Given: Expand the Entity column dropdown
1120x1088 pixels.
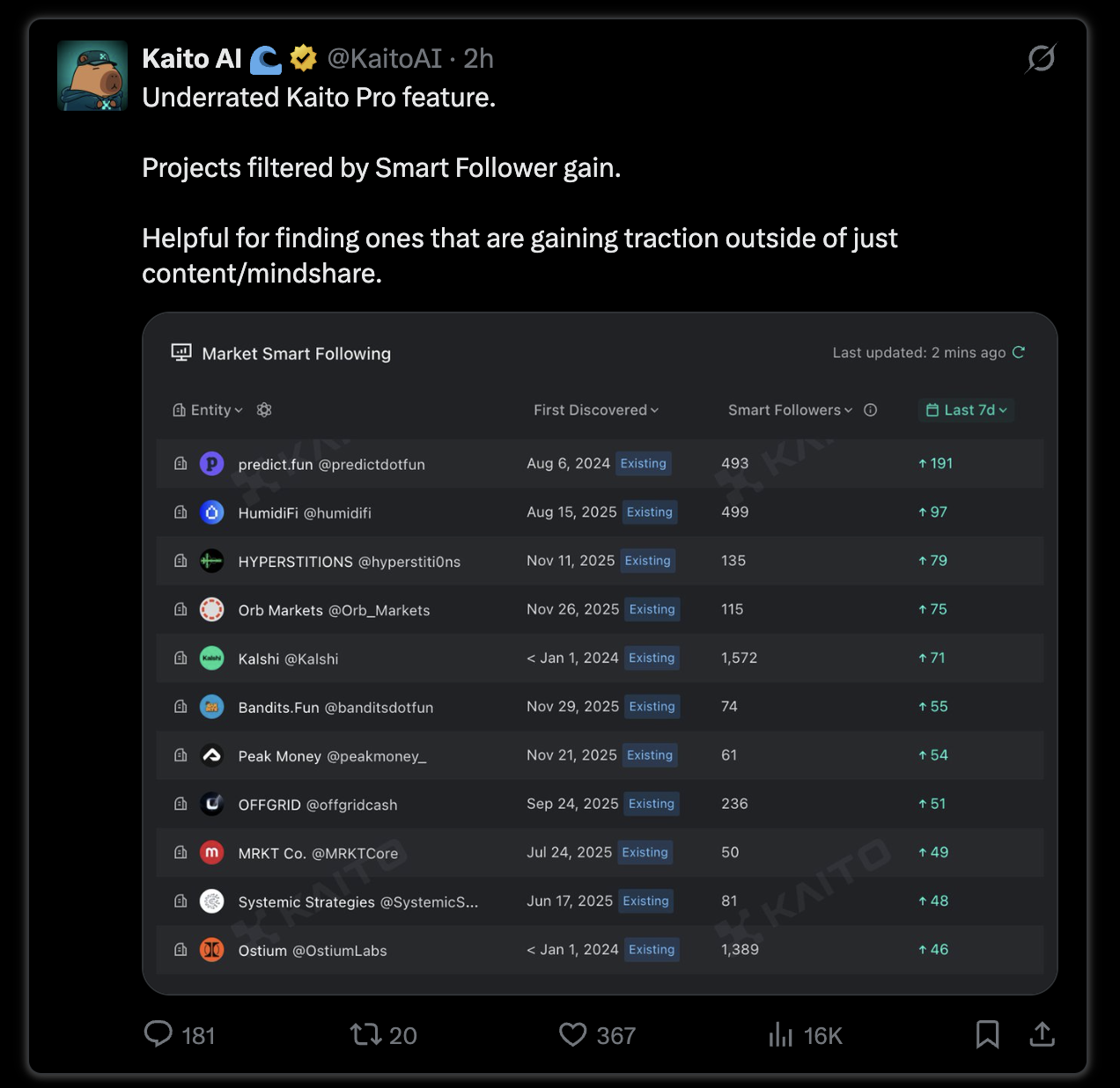Looking at the screenshot, I should click(x=208, y=409).
